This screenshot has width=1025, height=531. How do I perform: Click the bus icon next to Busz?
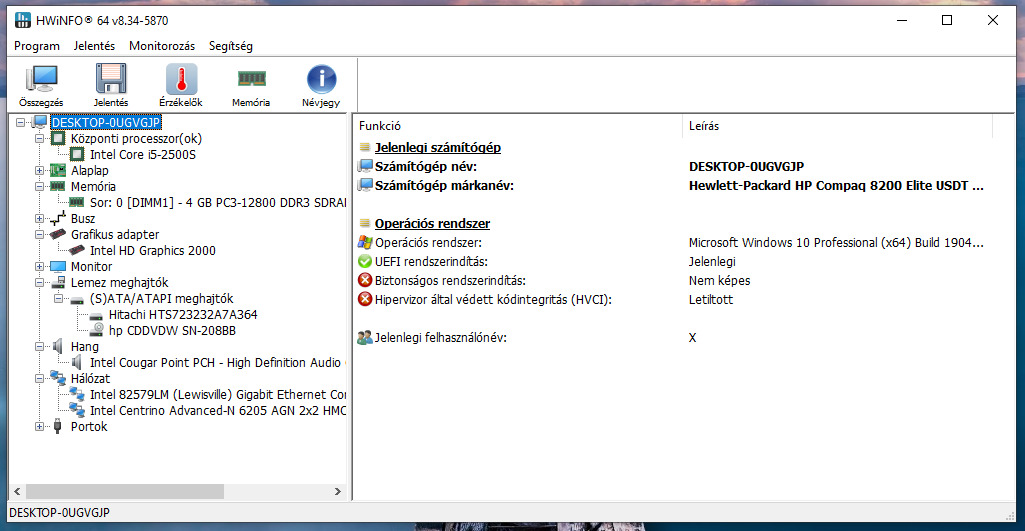(59, 218)
